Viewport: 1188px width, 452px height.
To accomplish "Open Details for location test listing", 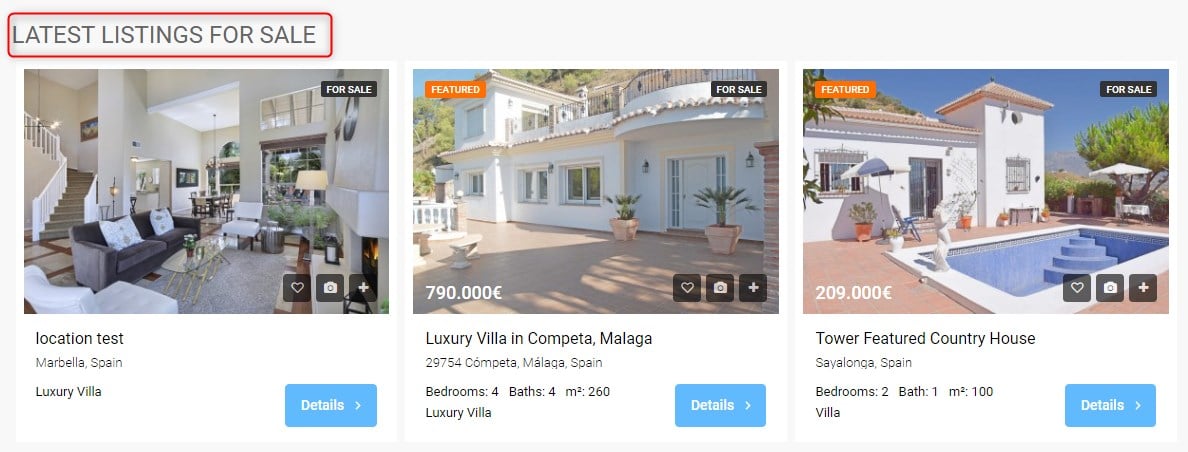I will coord(331,405).
